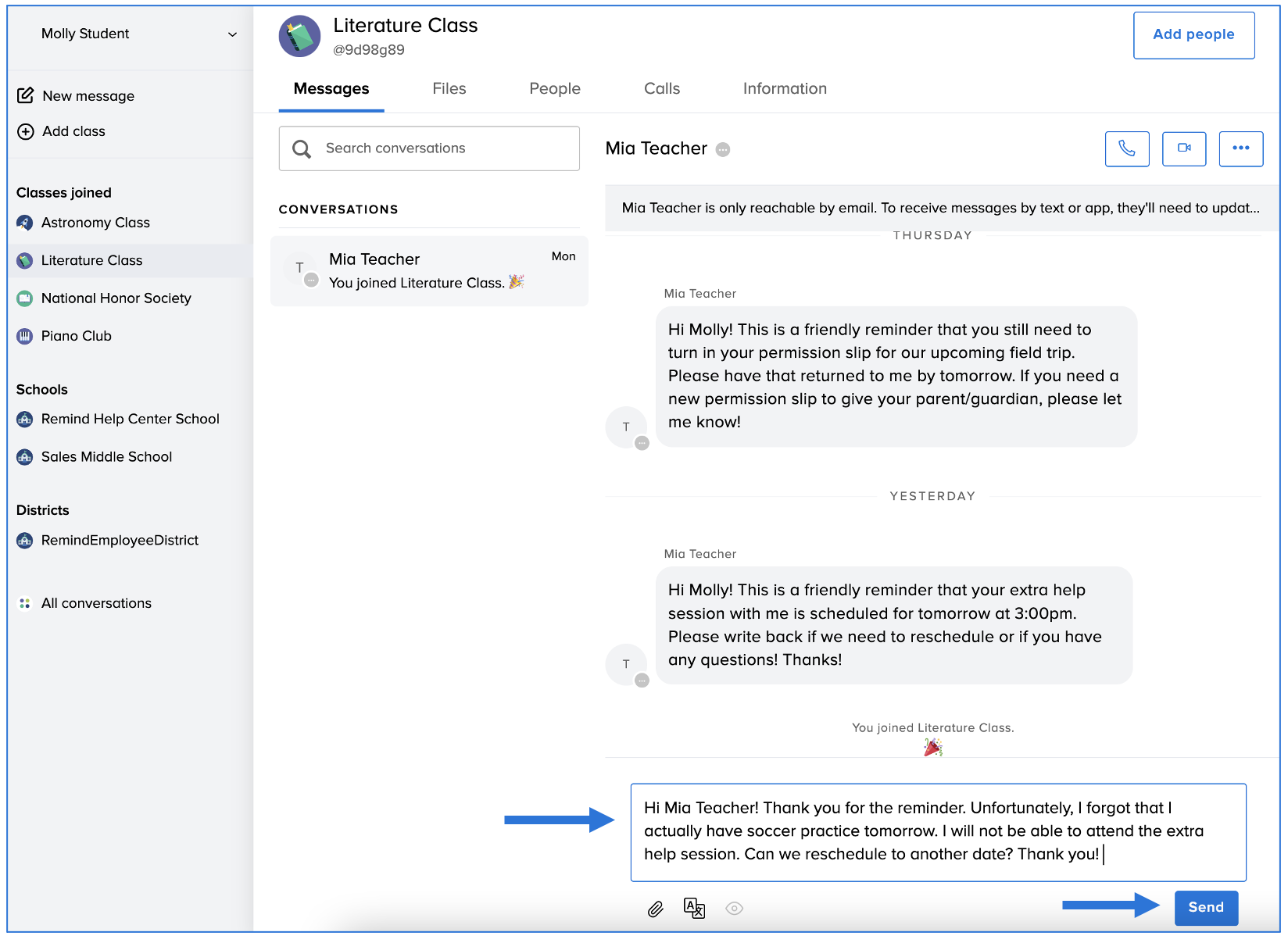This screenshot has width=1288, height=943.
Task: Click the Add class plus icon
Action: click(26, 131)
